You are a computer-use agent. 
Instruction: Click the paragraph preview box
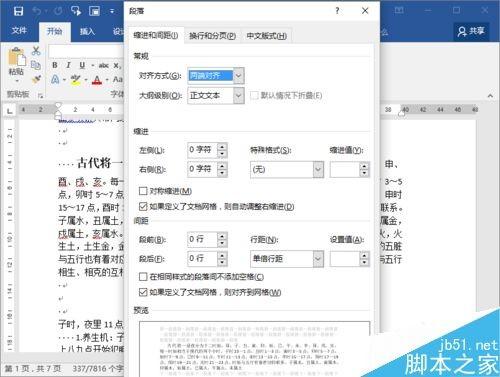254,349
